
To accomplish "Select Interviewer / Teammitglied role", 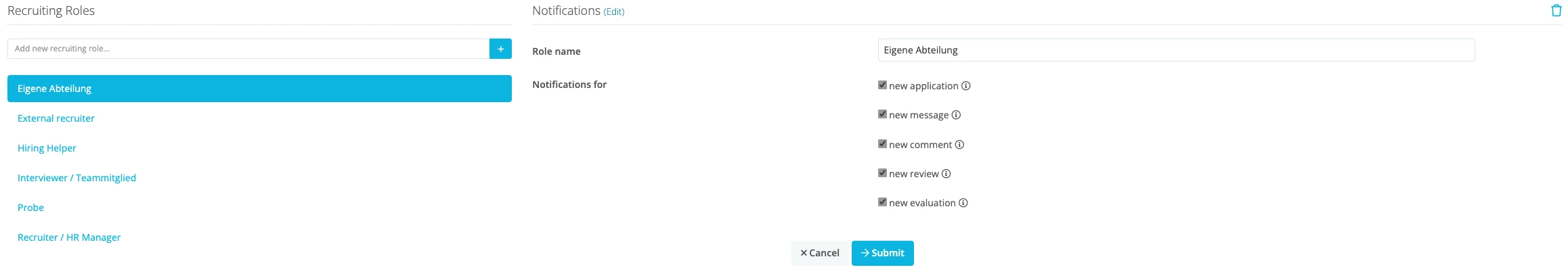I will (77, 178).
